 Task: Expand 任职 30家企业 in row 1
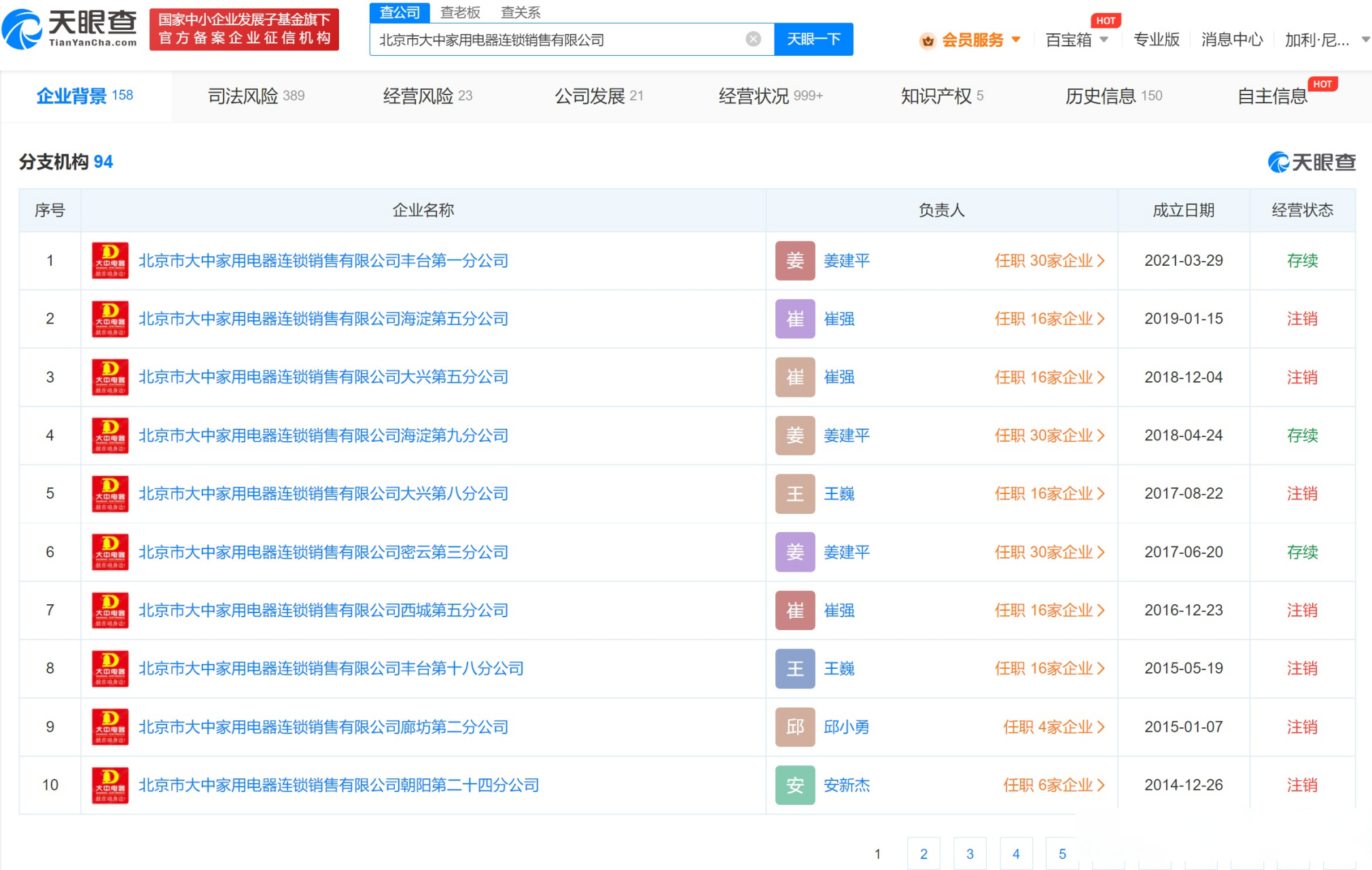1050,261
